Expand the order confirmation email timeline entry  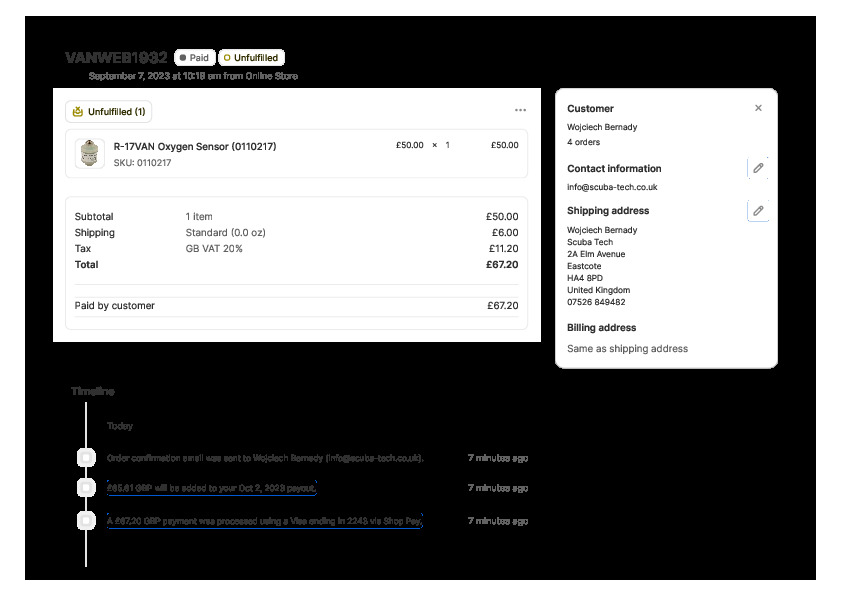265,458
